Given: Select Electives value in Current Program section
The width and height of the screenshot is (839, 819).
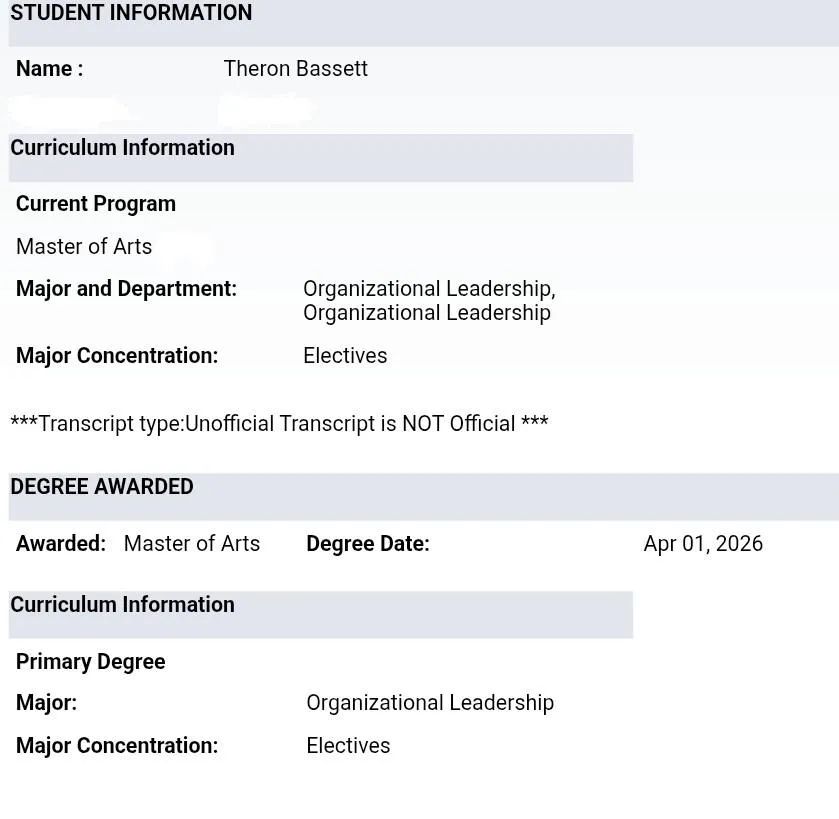Looking at the screenshot, I should (345, 356).
